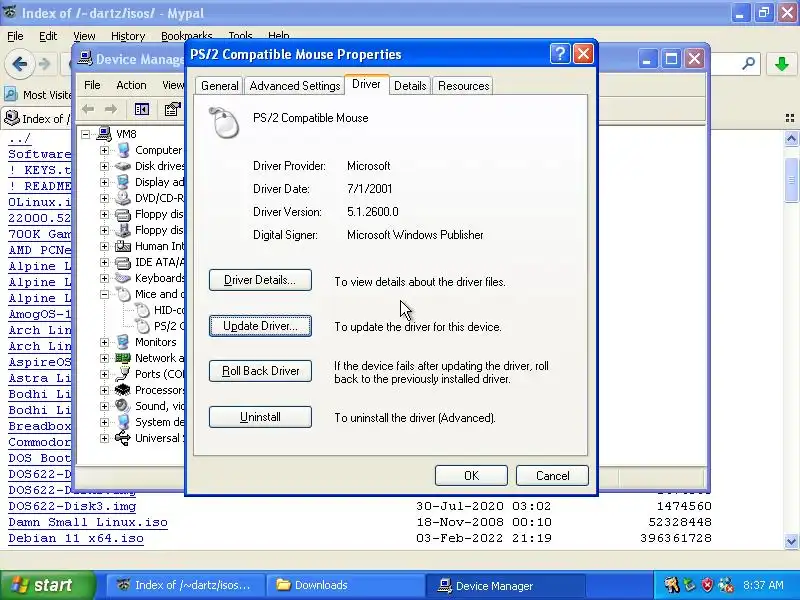
Task: Expand the Keyboards node
Action: (x=105, y=278)
